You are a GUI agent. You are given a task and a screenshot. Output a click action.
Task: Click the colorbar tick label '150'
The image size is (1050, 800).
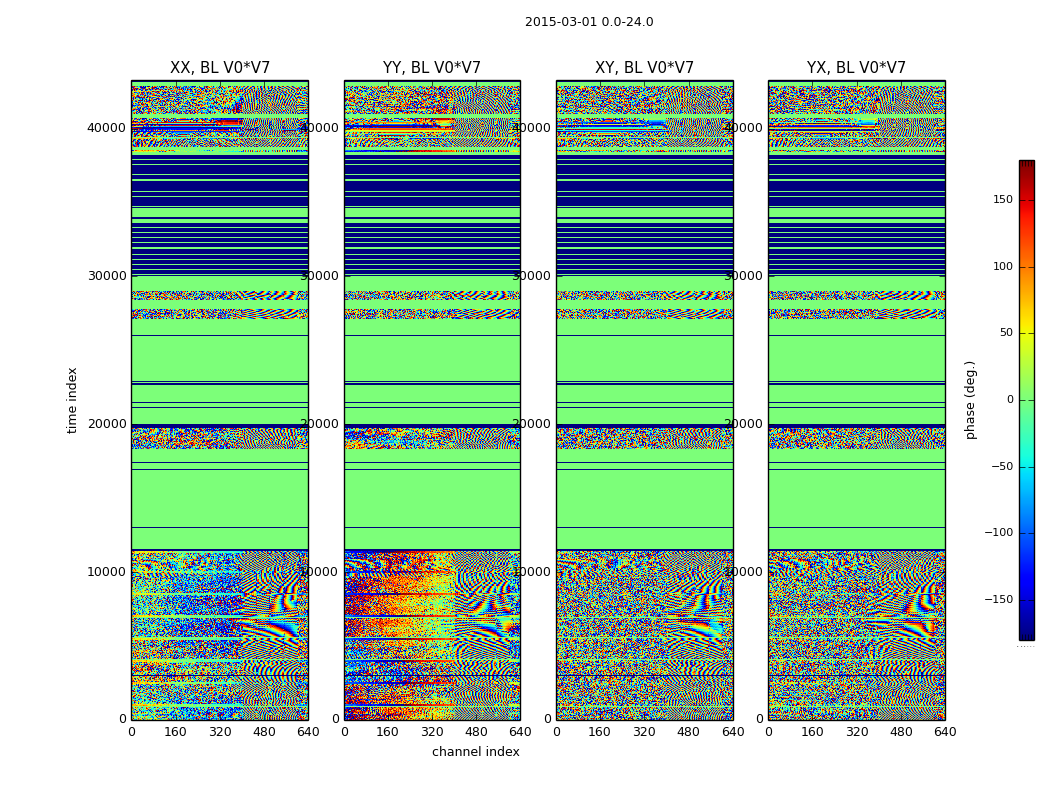coord(1001,200)
